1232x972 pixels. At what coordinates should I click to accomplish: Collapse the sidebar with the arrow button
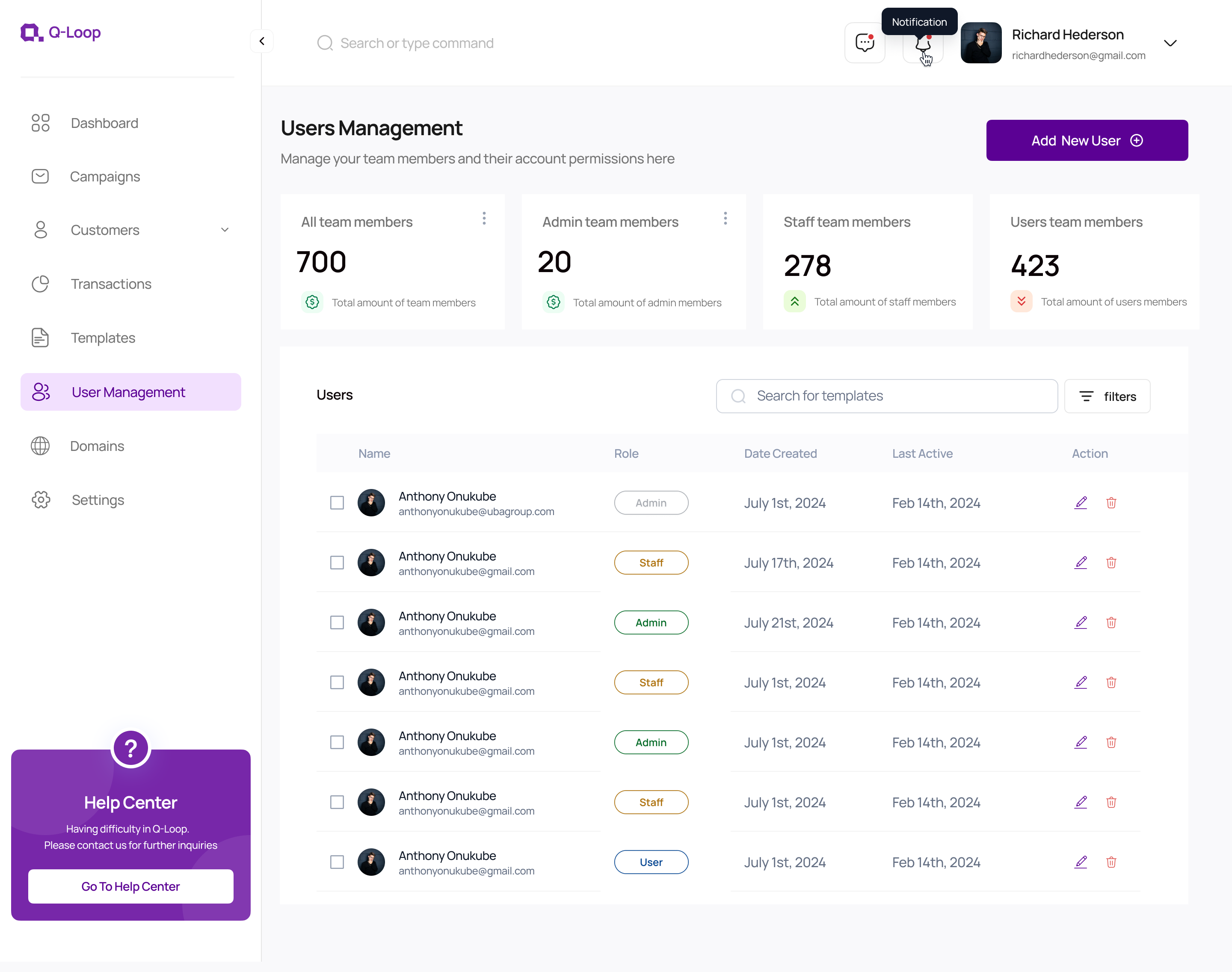(262, 41)
